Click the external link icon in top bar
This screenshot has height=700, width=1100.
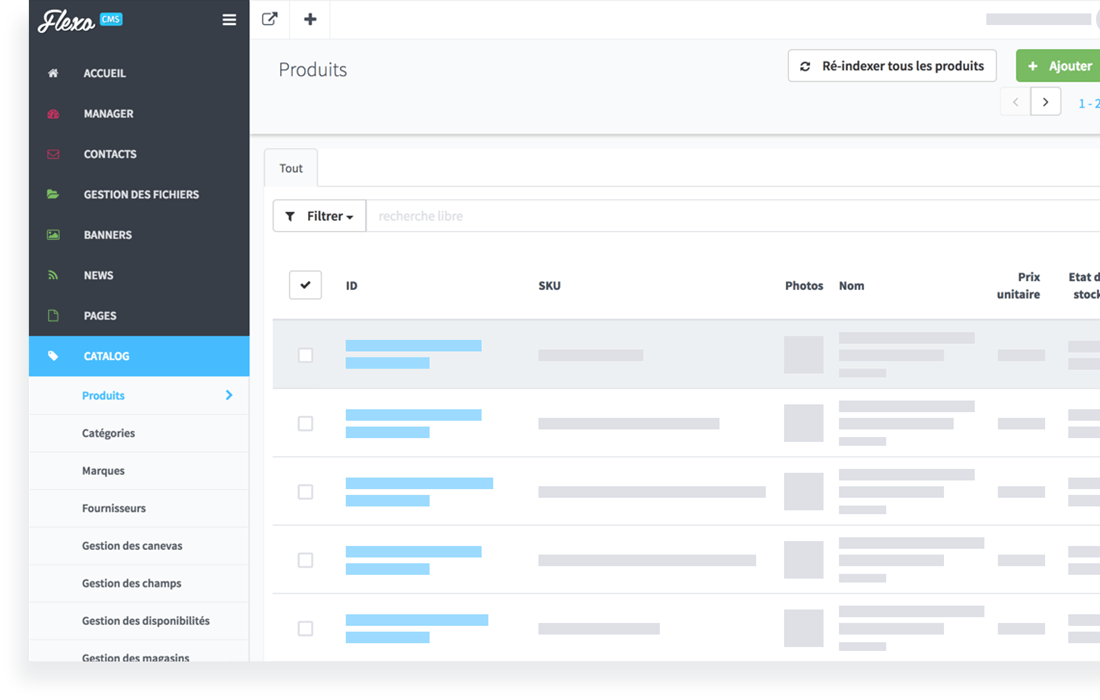click(269, 19)
